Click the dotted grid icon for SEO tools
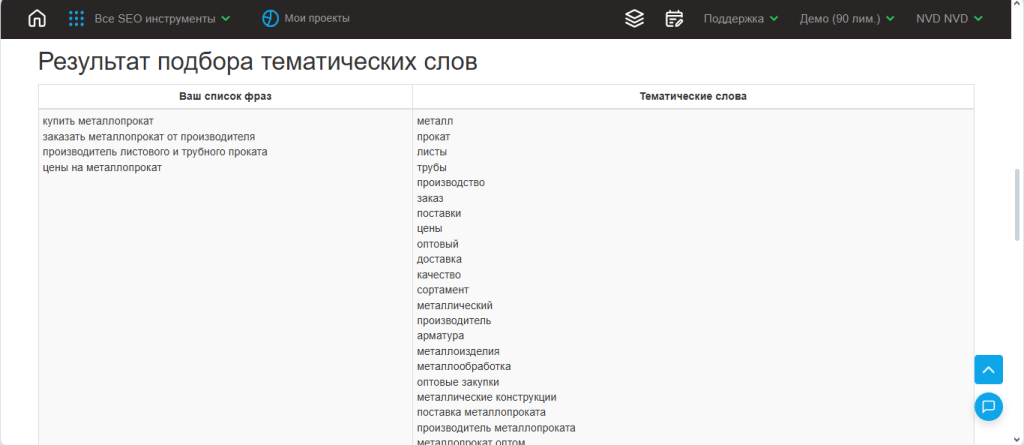Image resolution: width=1024 pixels, height=445 pixels. click(x=76, y=19)
